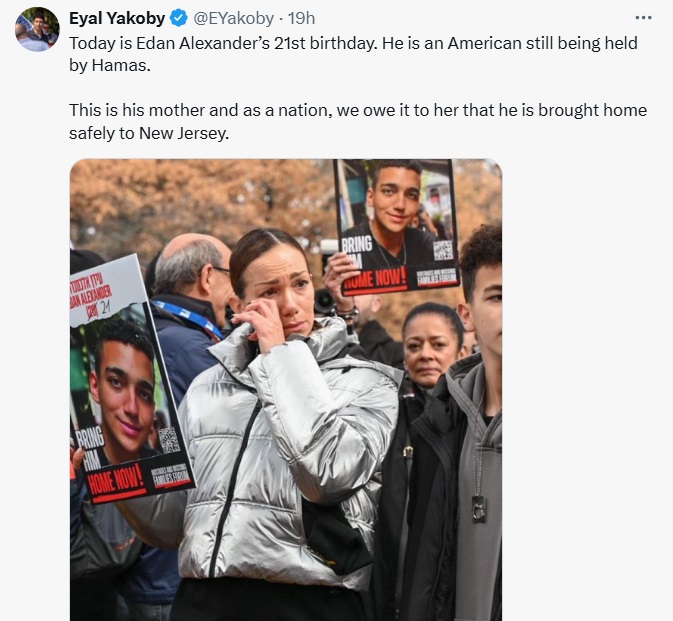Click the QR code on the left poster

170,440
